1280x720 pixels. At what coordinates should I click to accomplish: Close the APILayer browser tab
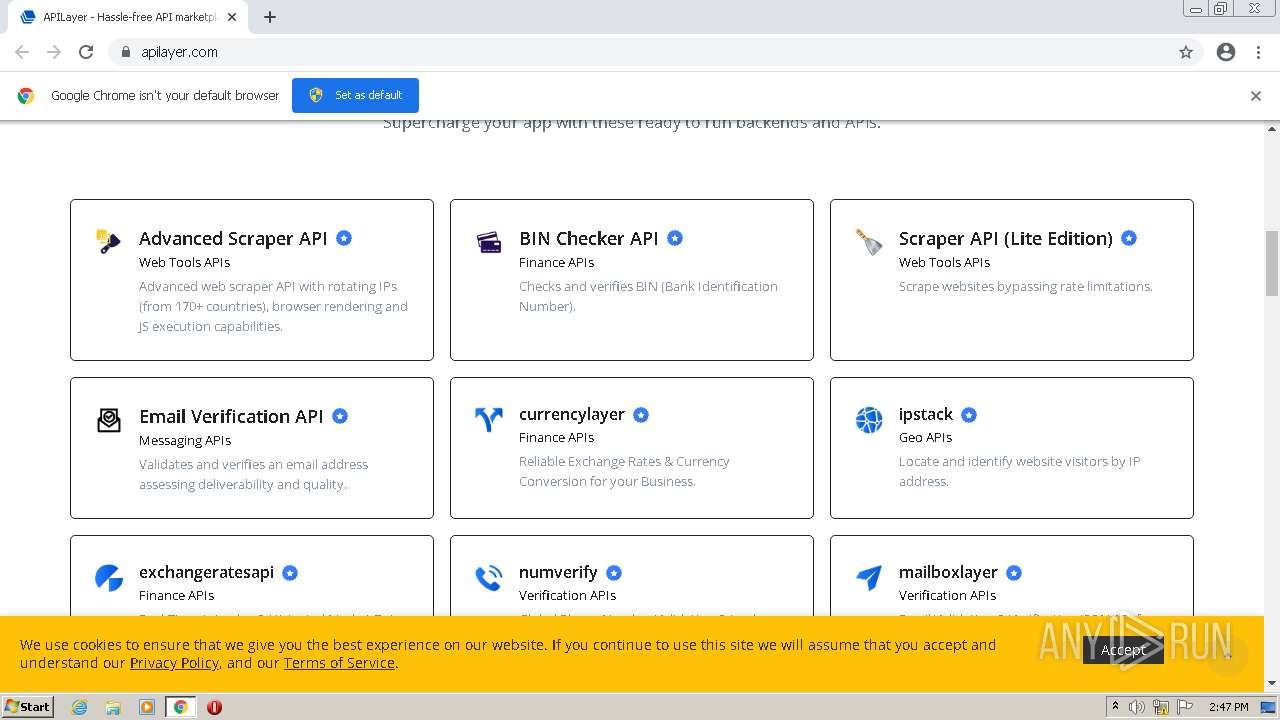232,17
